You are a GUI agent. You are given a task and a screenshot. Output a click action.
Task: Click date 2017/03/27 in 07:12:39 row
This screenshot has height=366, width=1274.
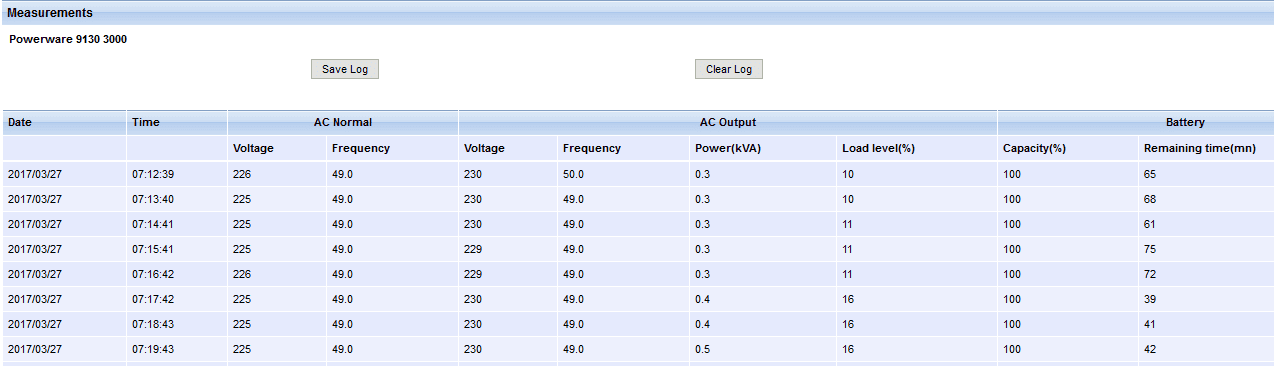[34, 174]
